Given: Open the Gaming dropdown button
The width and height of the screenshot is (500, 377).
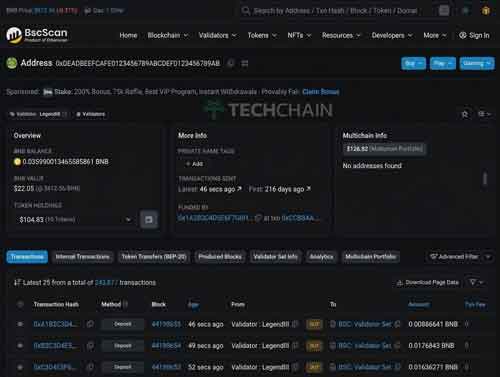Looking at the screenshot, I should (x=477, y=63).
